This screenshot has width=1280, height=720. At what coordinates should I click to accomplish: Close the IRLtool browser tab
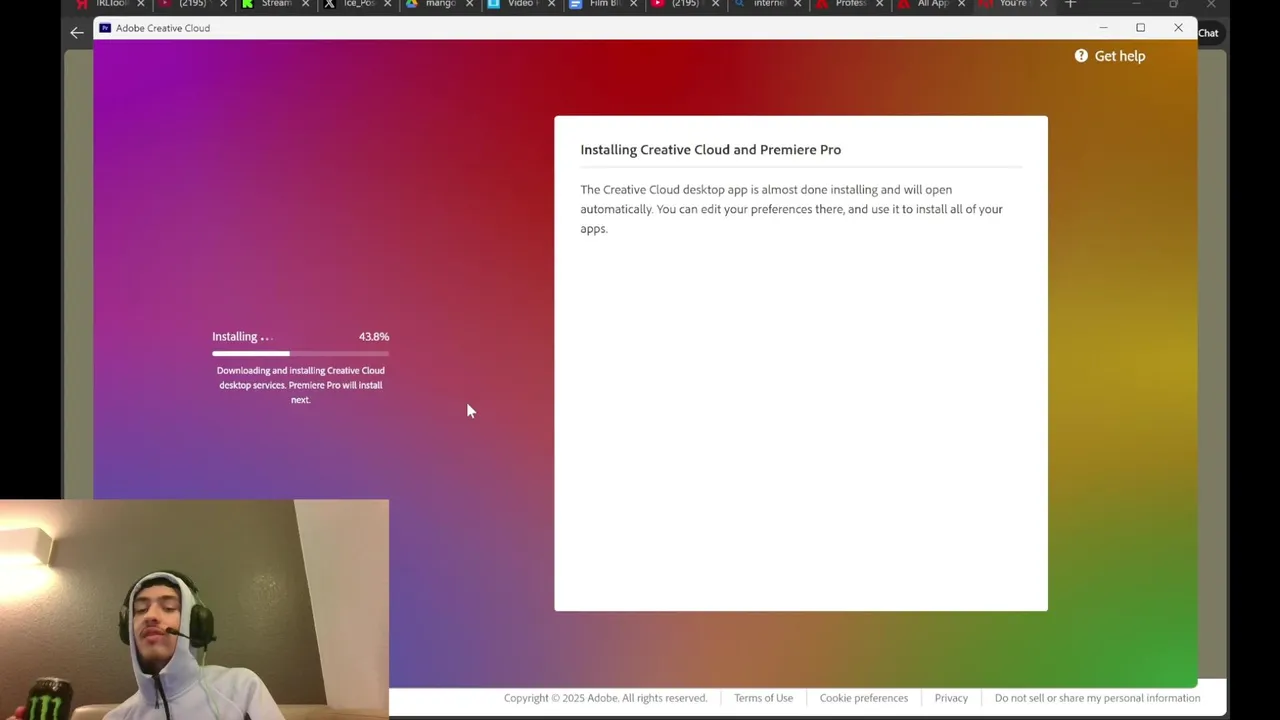pyautogui.click(x=141, y=4)
